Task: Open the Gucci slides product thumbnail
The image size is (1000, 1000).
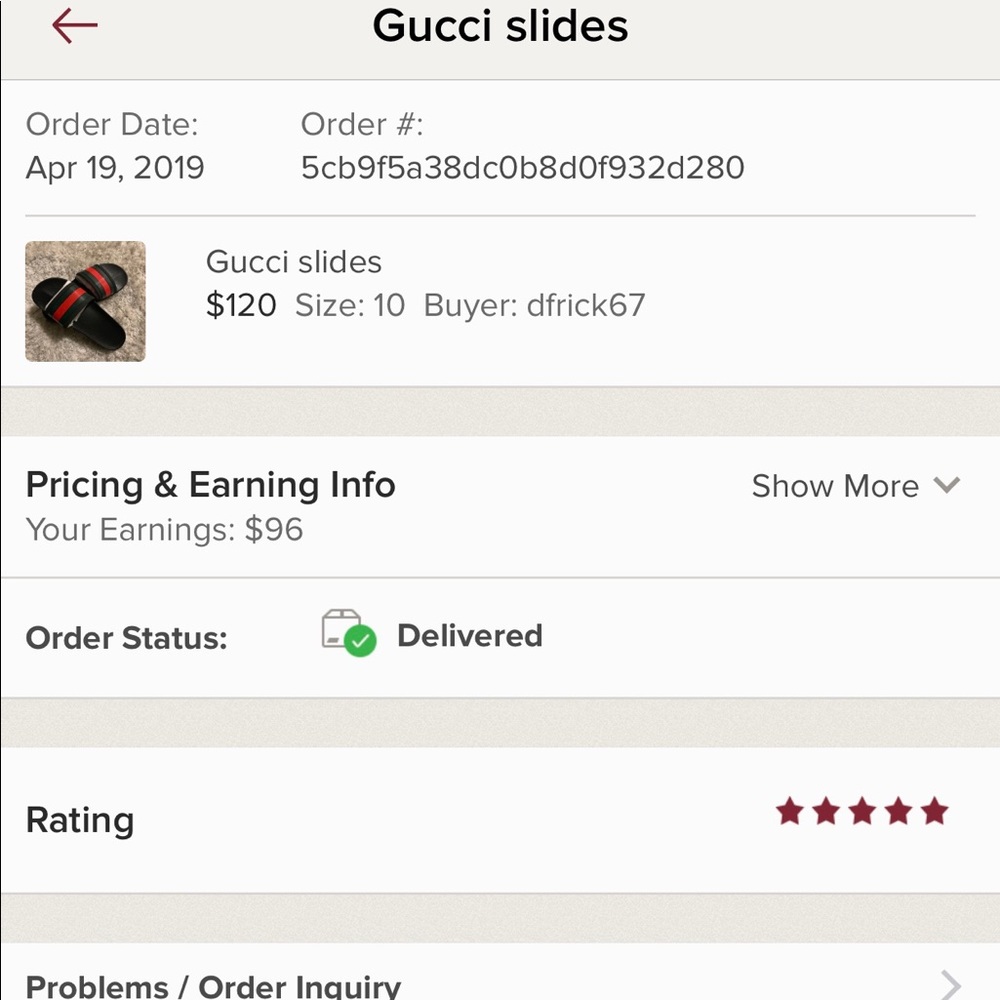Action: pos(85,301)
